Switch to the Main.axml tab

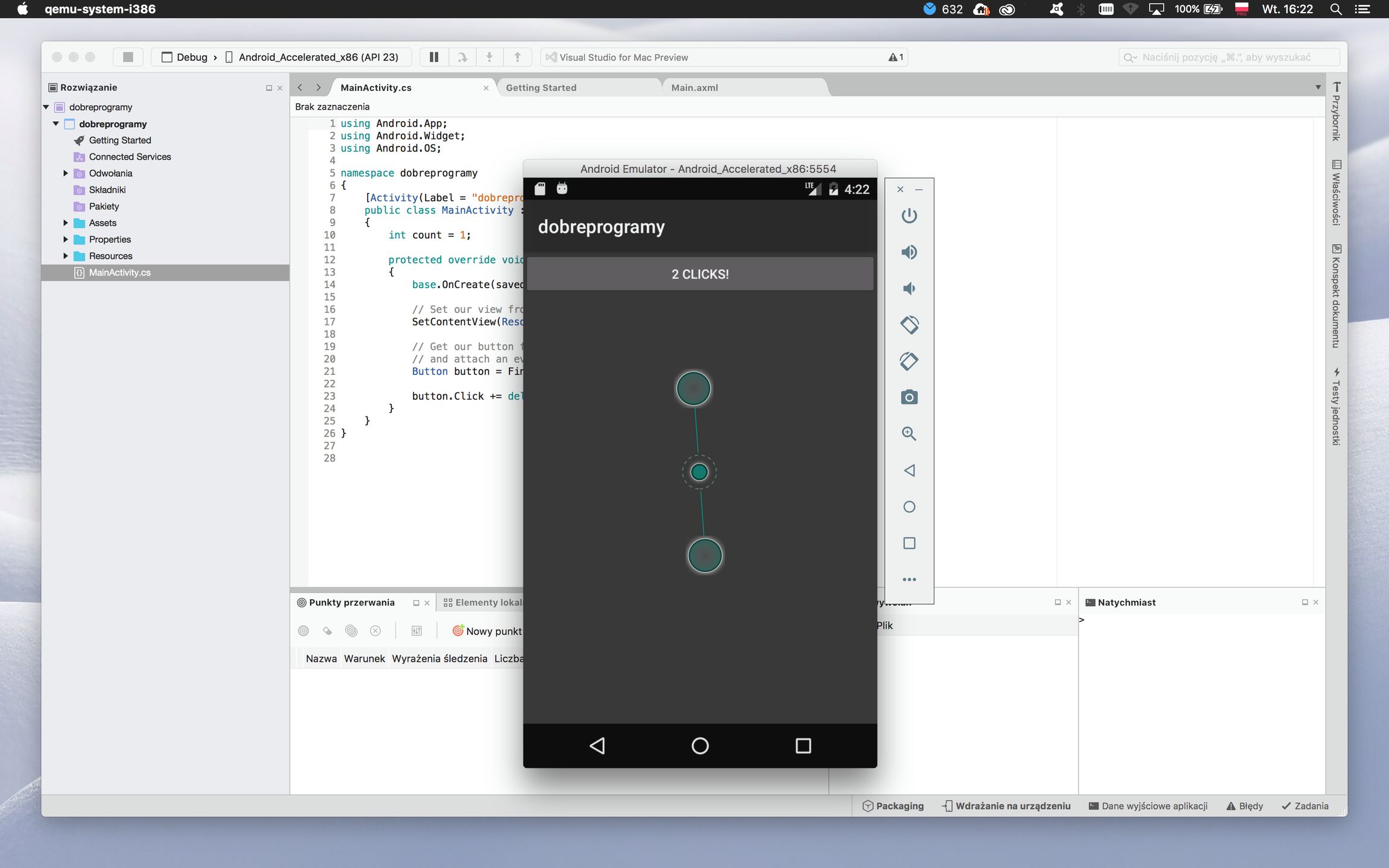pyautogui.click(x=694, y=87)
